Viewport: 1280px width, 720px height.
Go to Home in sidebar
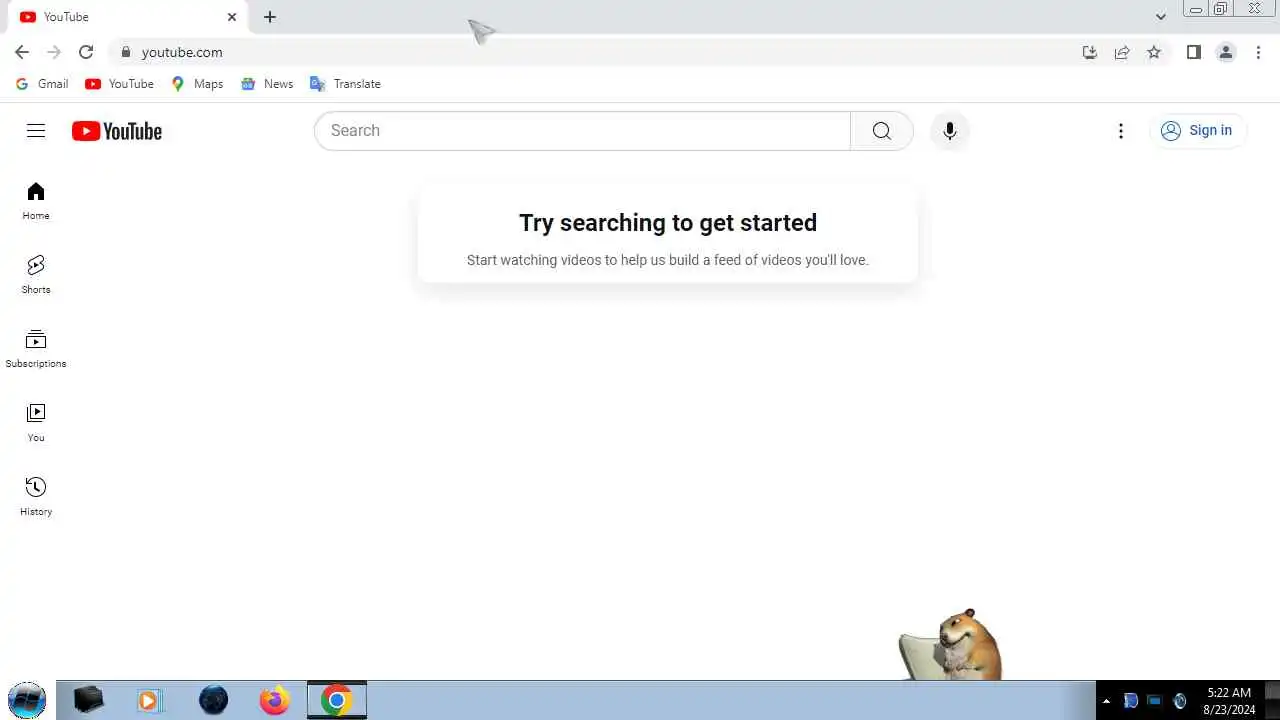click(36, 201)
